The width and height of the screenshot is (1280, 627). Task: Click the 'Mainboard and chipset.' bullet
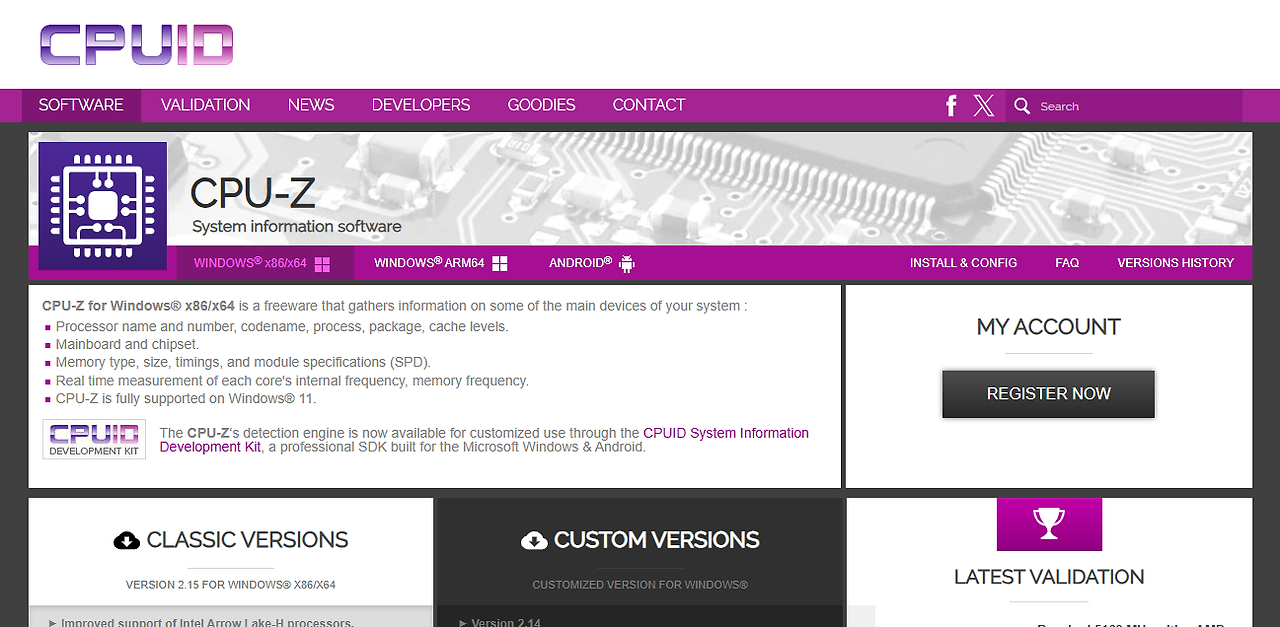pos(127,344)
